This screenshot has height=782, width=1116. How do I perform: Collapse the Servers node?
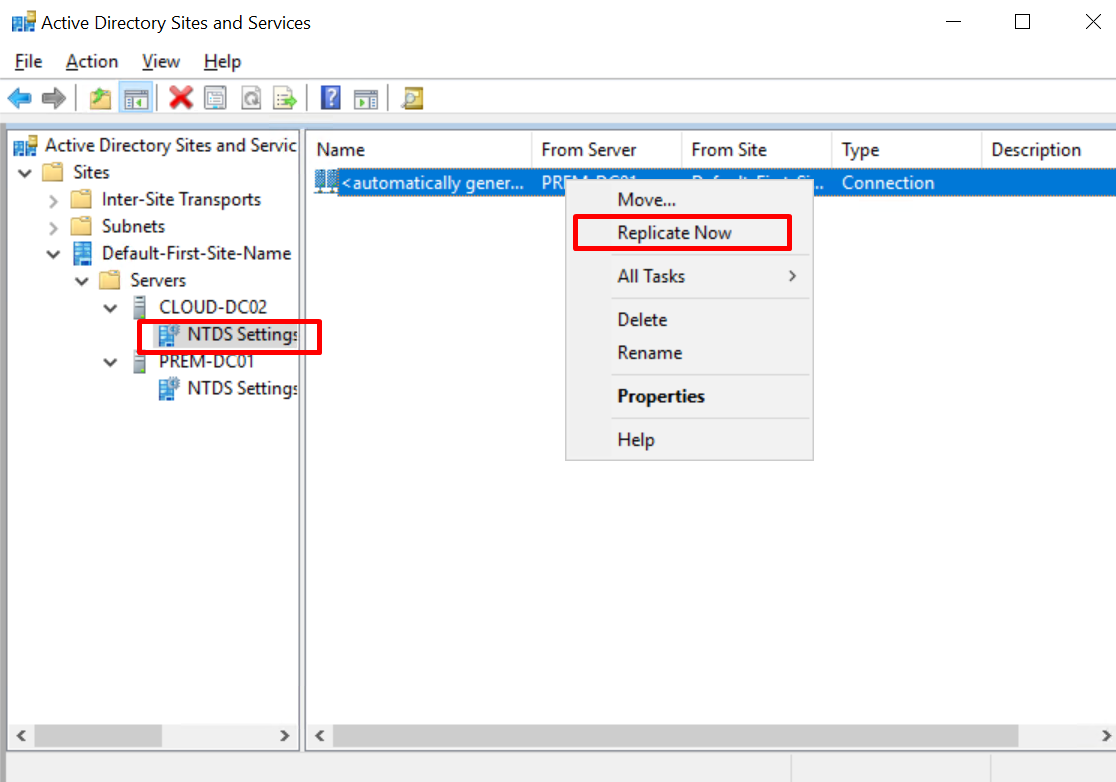(82, 281)
